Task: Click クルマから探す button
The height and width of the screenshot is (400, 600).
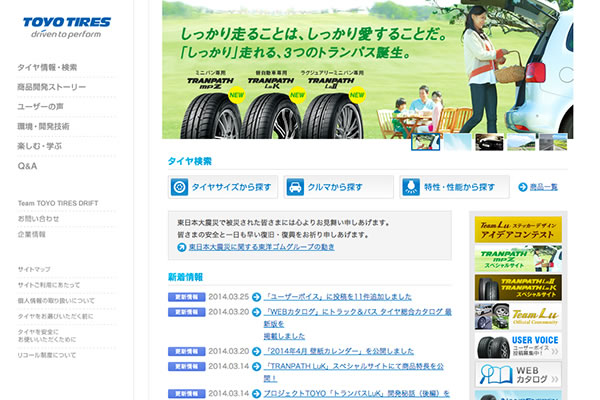Action: click(339, 187)
